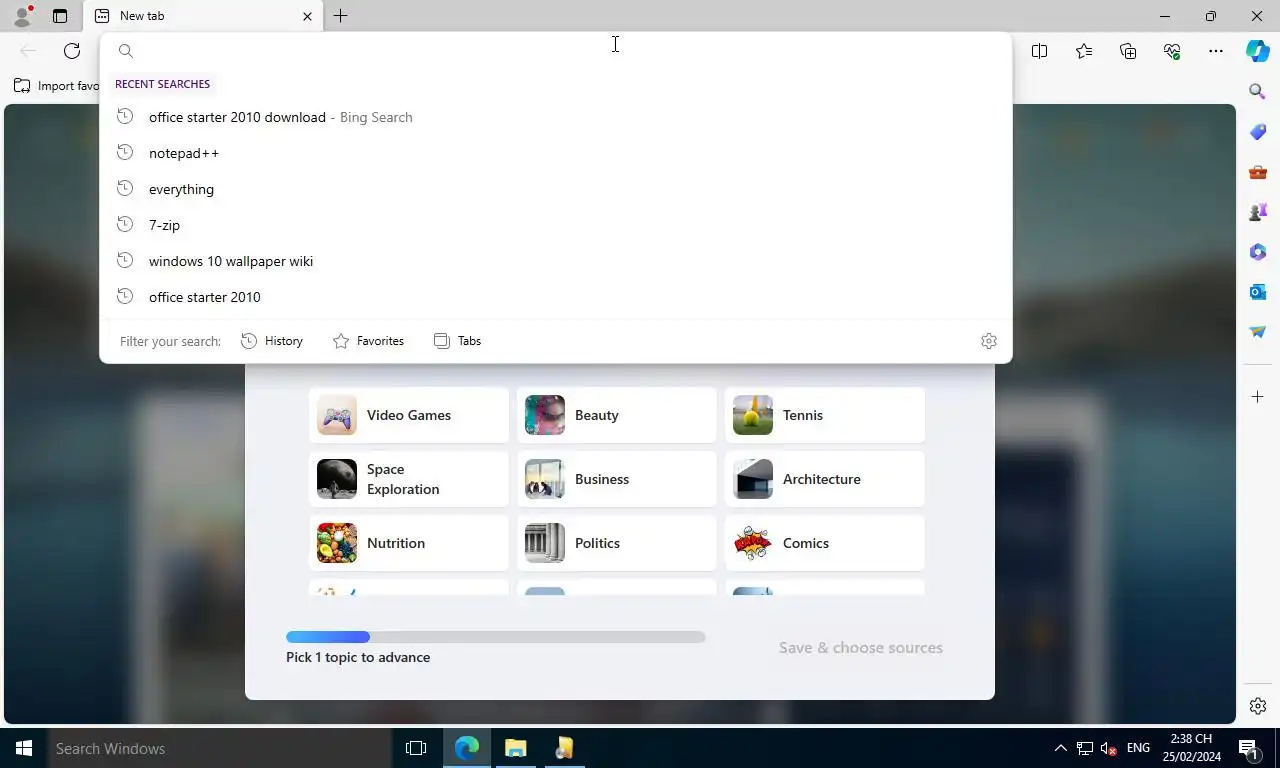Select '7-zip' recent search
This screenshot has height=768, width=1280.
click(x=556, y=225)
